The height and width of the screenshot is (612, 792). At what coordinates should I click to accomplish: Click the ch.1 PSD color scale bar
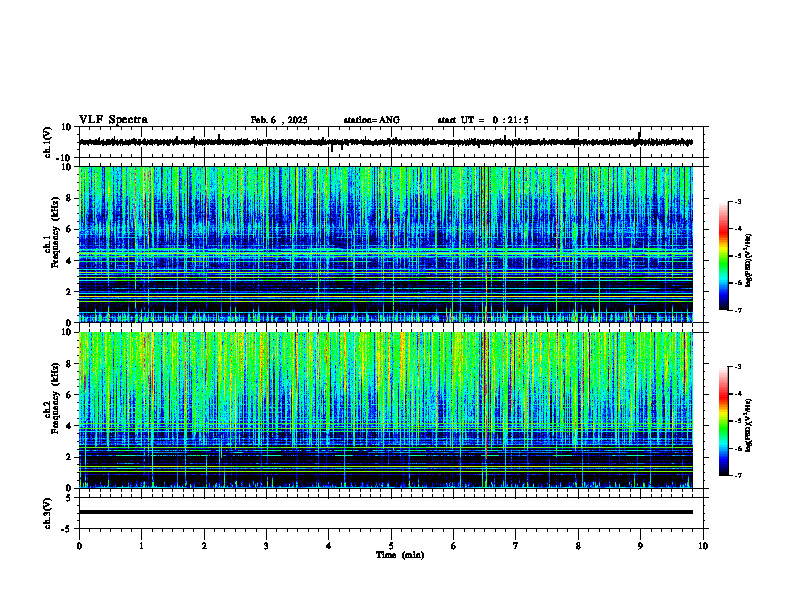coord(723,256)
